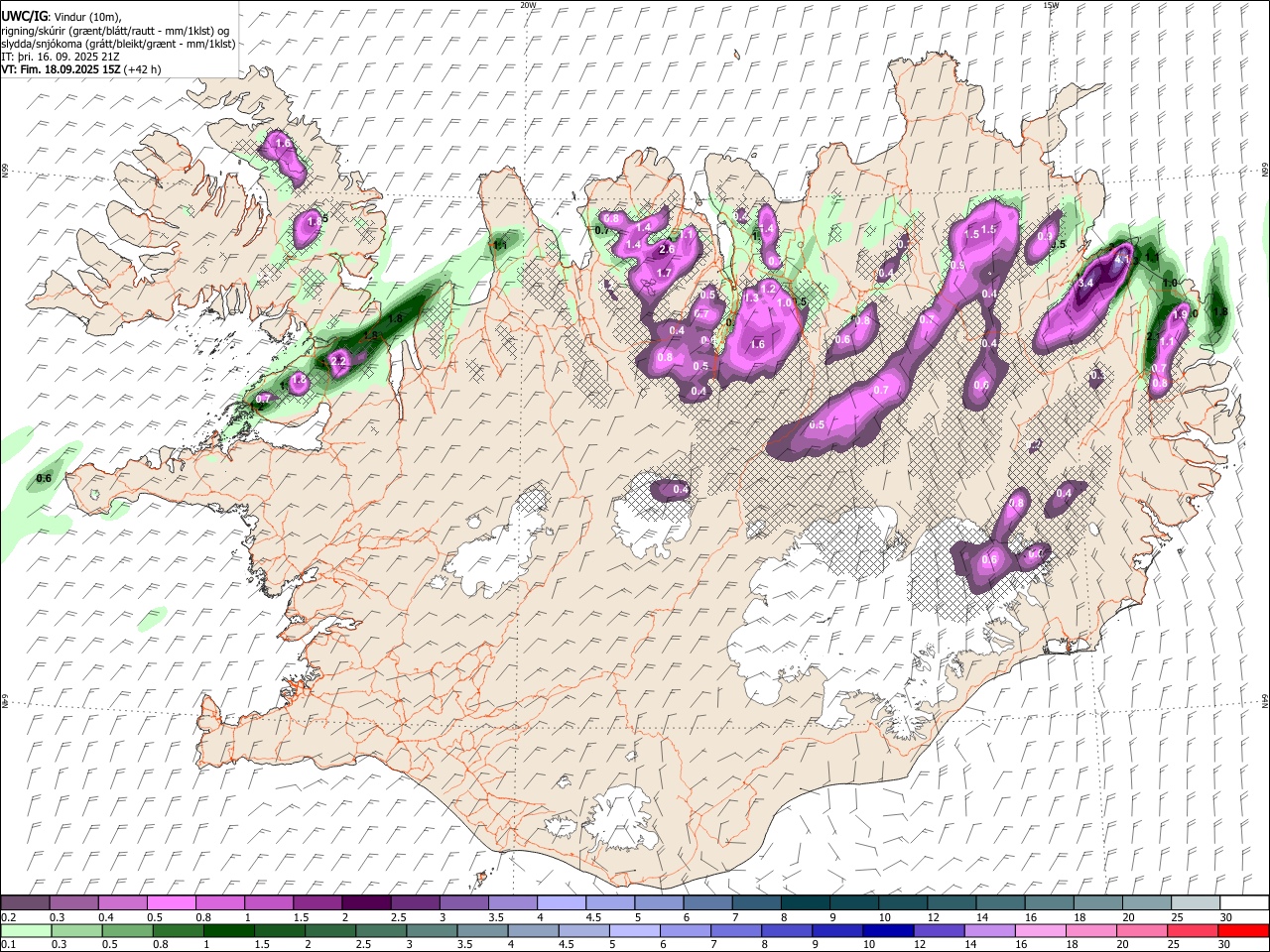This screenshot has height=952, width=1270.
Task: Click the '1.9' precipitation value near east coast
Action: pos(1180,314)
